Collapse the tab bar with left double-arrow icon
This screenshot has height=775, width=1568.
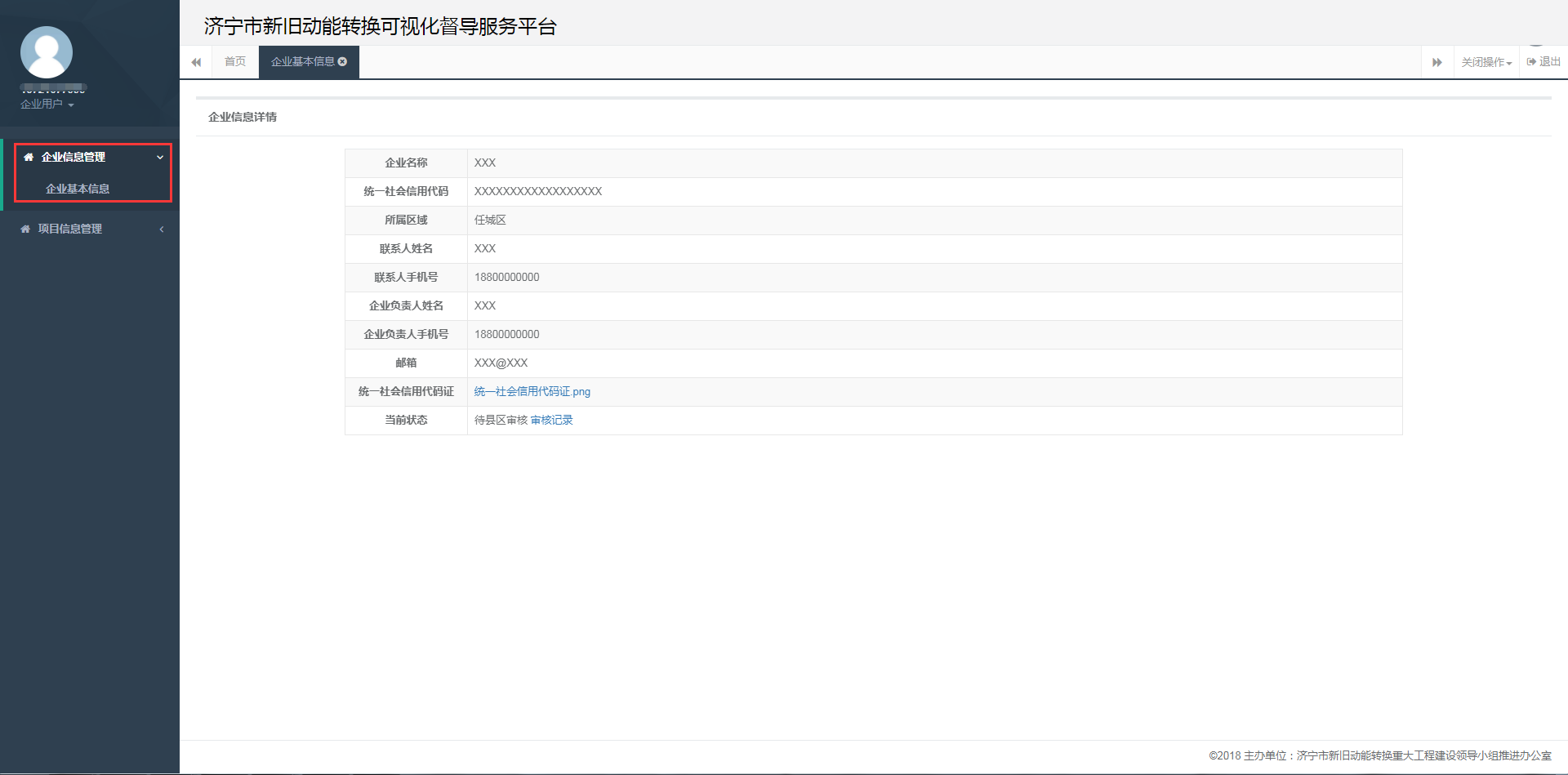point(196,61)
